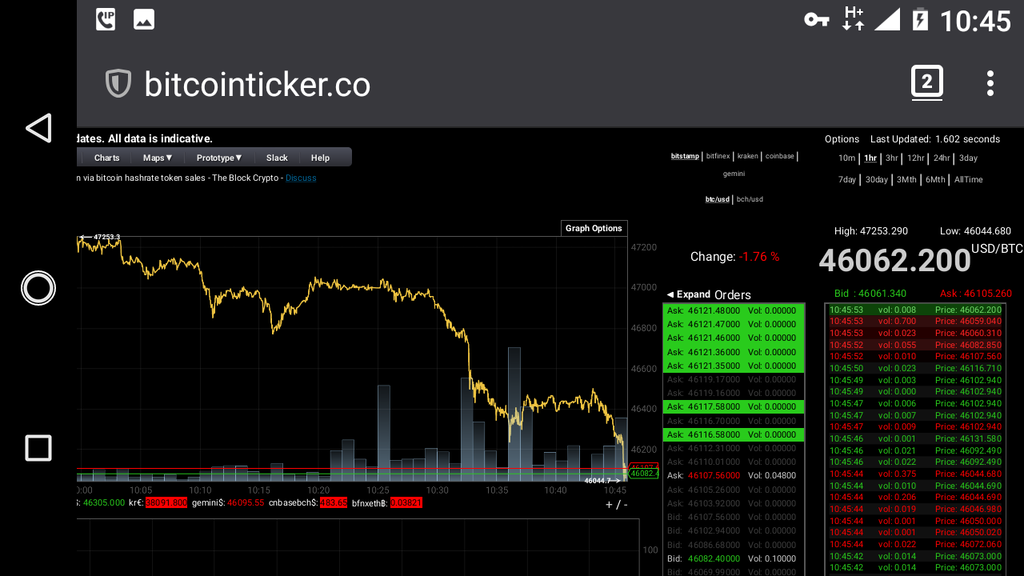Switch to bch/usd pair
The height and width of the screenshot is (576, 1024).
click(x=750, y=199)
